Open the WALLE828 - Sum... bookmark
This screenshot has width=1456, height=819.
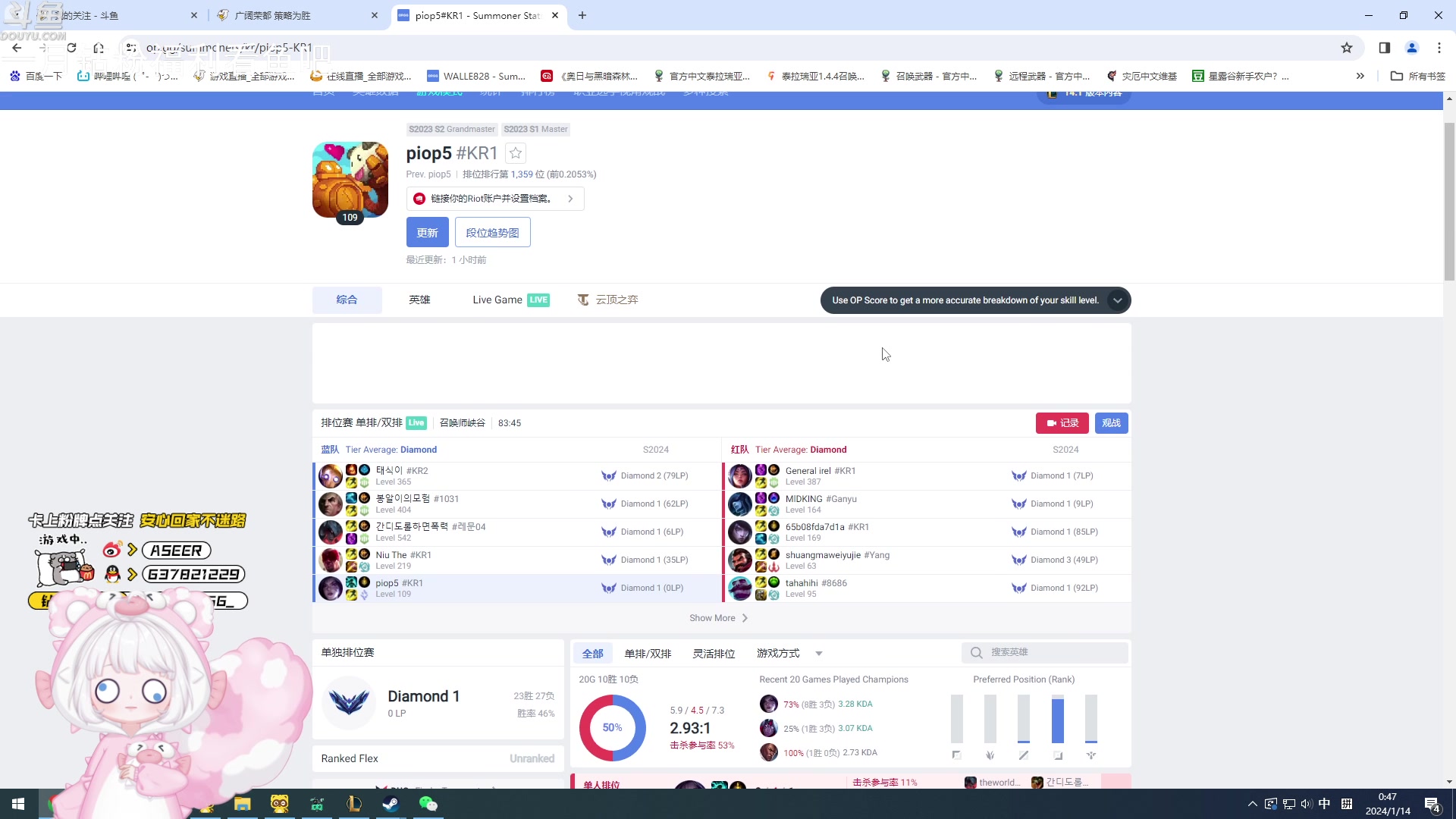(x=476, y=76)
